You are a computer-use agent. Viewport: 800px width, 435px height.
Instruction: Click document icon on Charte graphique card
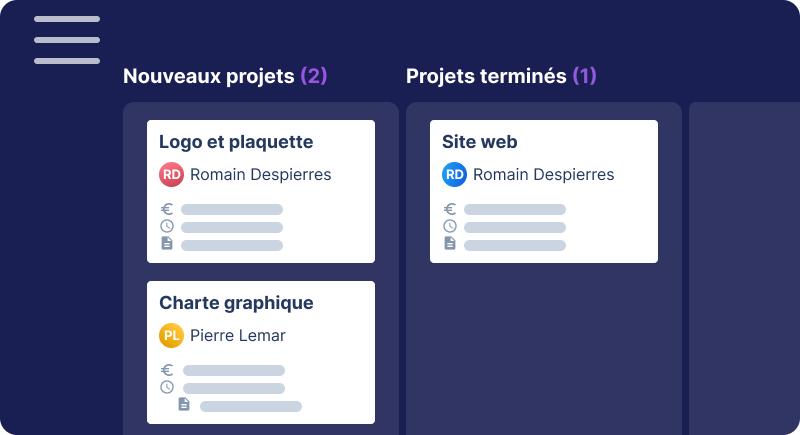(x=184, y=404)
